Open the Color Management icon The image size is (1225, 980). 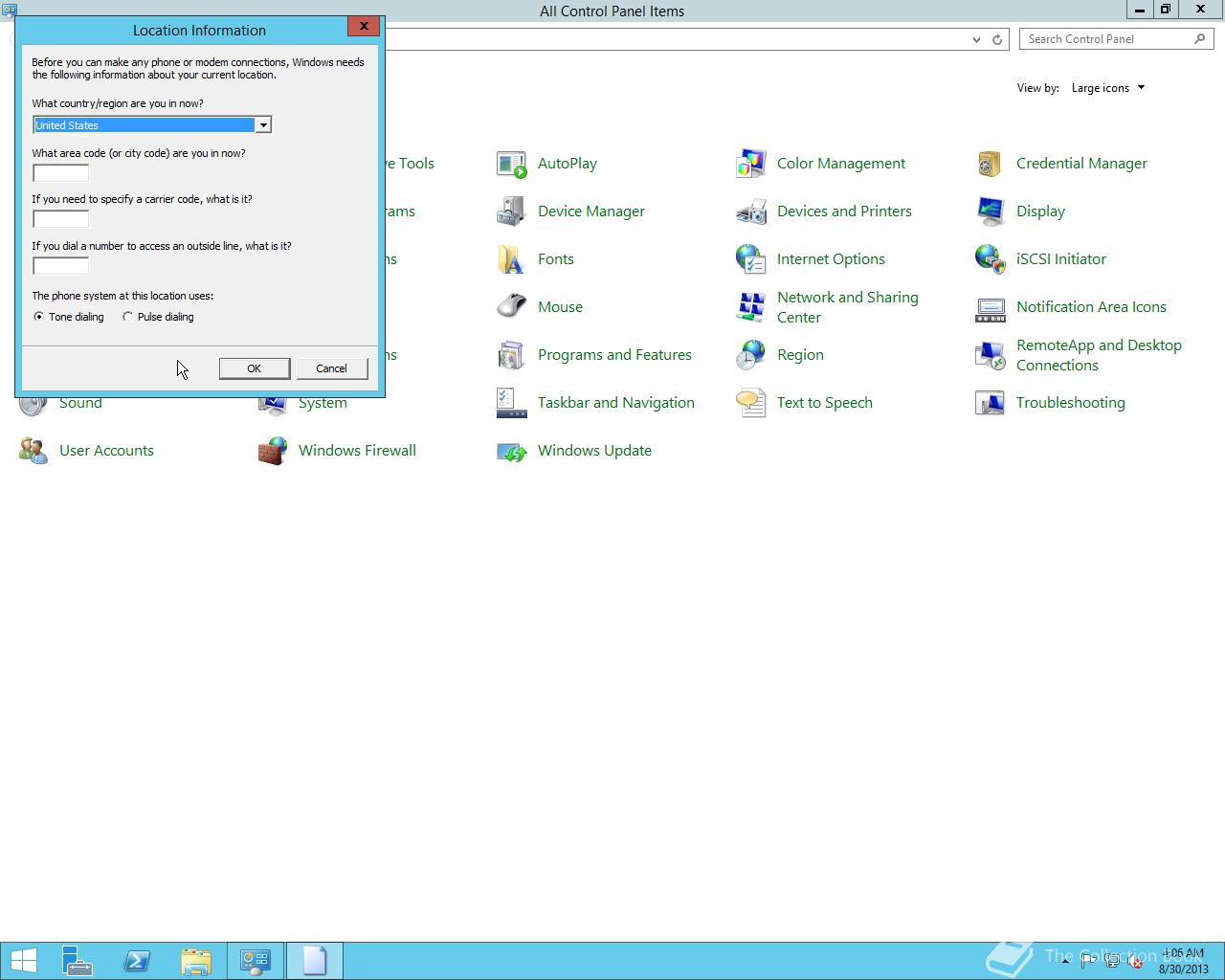pos(751,164)
